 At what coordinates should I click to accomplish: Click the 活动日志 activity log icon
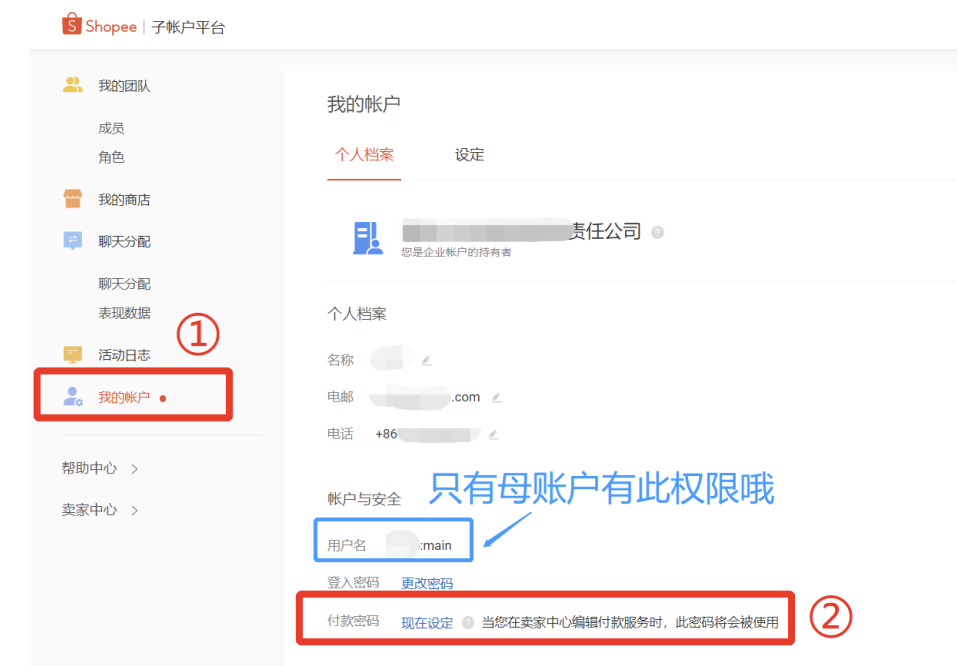tap(72, 354)
